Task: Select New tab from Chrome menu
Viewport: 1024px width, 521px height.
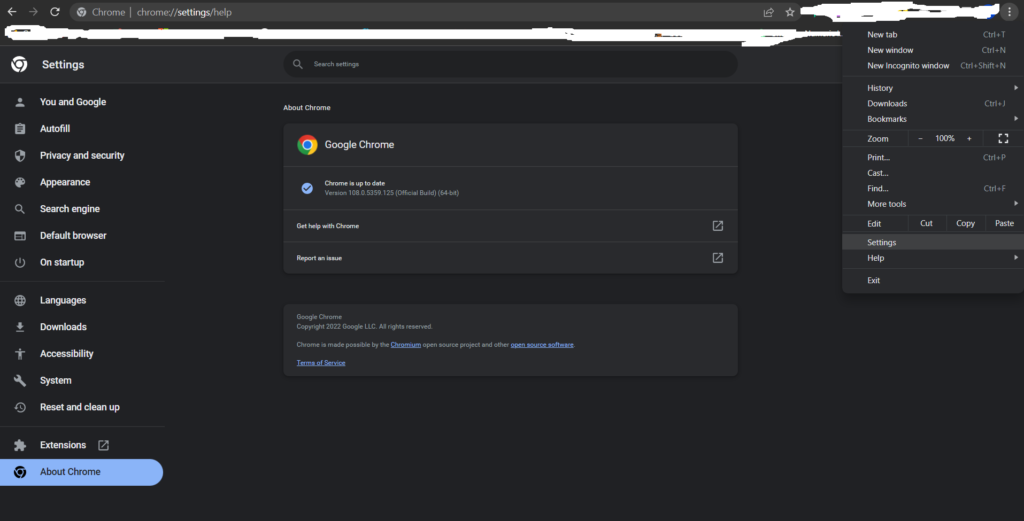Action: (x=933, y=35)
